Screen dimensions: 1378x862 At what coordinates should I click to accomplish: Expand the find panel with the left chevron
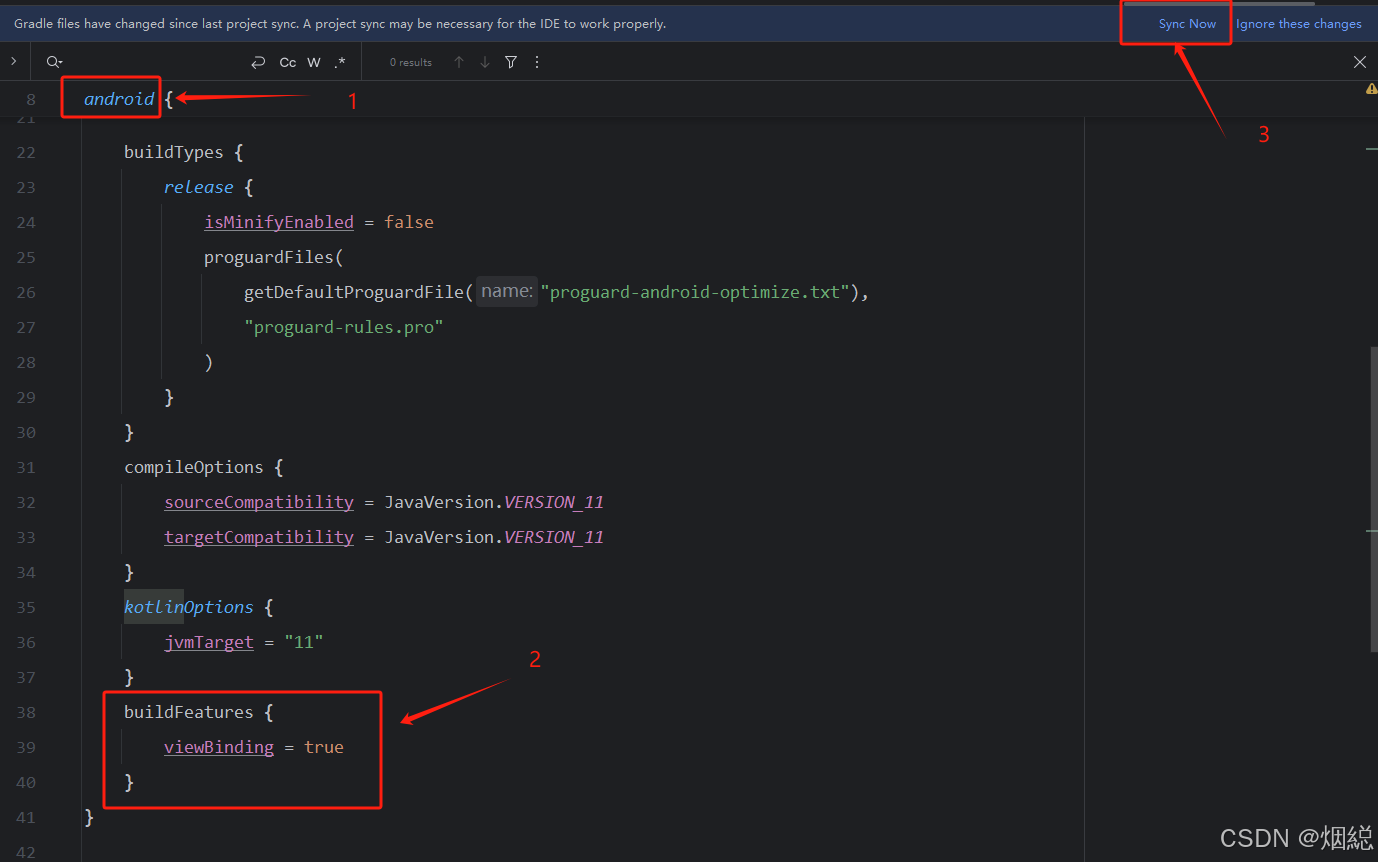point(14,61)
